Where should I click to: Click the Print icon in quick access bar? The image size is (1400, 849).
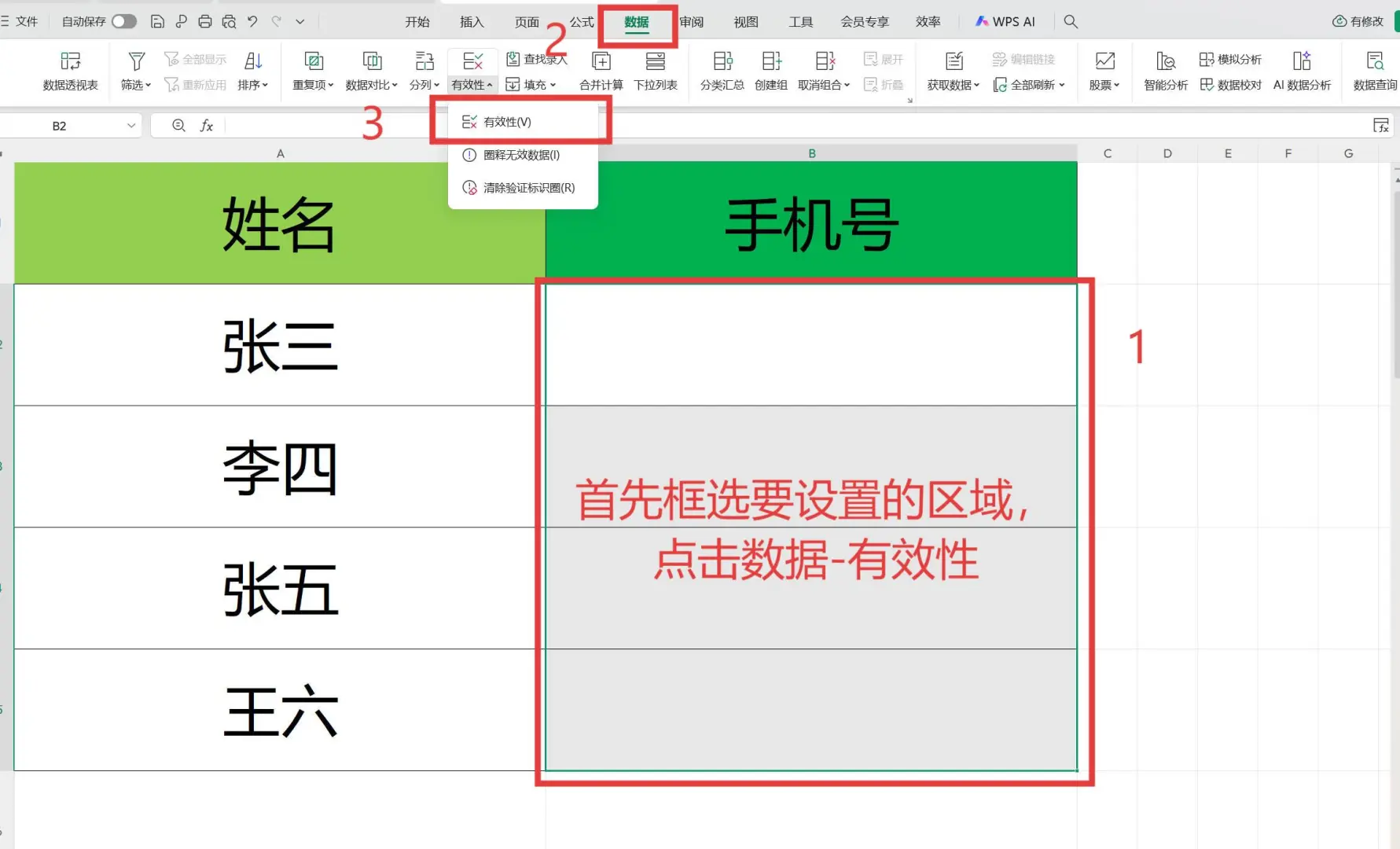pyautogui.click(x=204, y=21)
